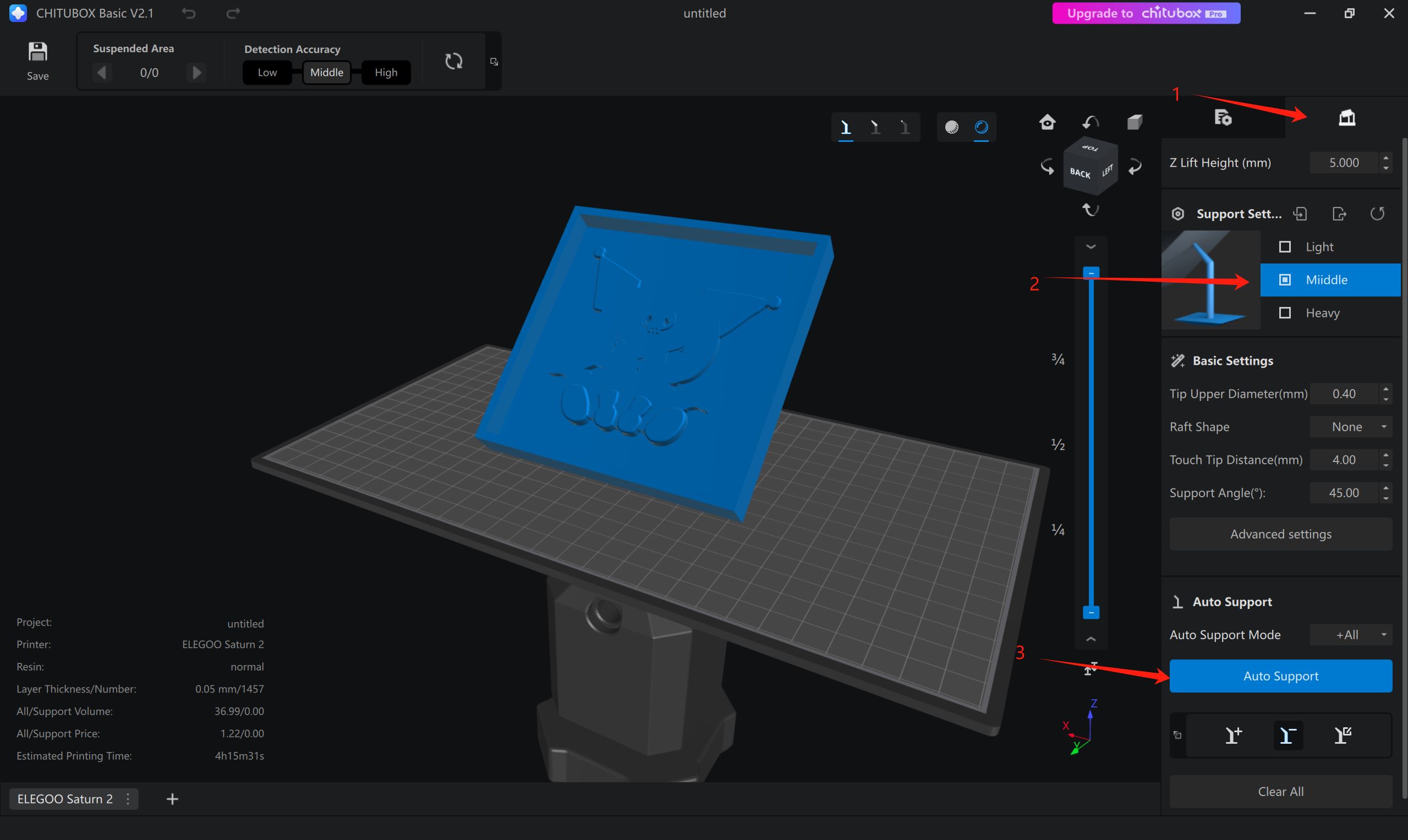
Task: Add a new printer tab
Action: (173, 799)
